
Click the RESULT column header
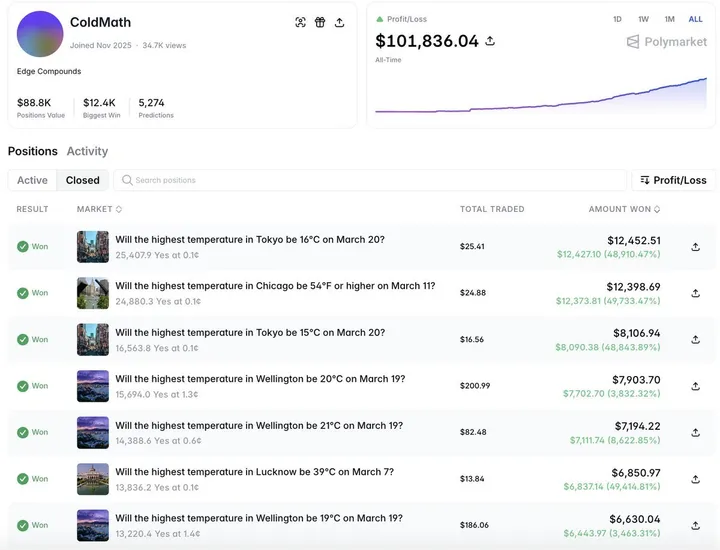click(x=32, y=209)
